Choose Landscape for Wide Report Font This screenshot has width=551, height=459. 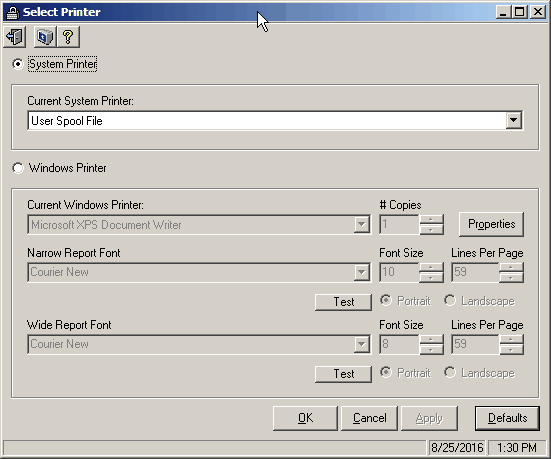(450, 372)
